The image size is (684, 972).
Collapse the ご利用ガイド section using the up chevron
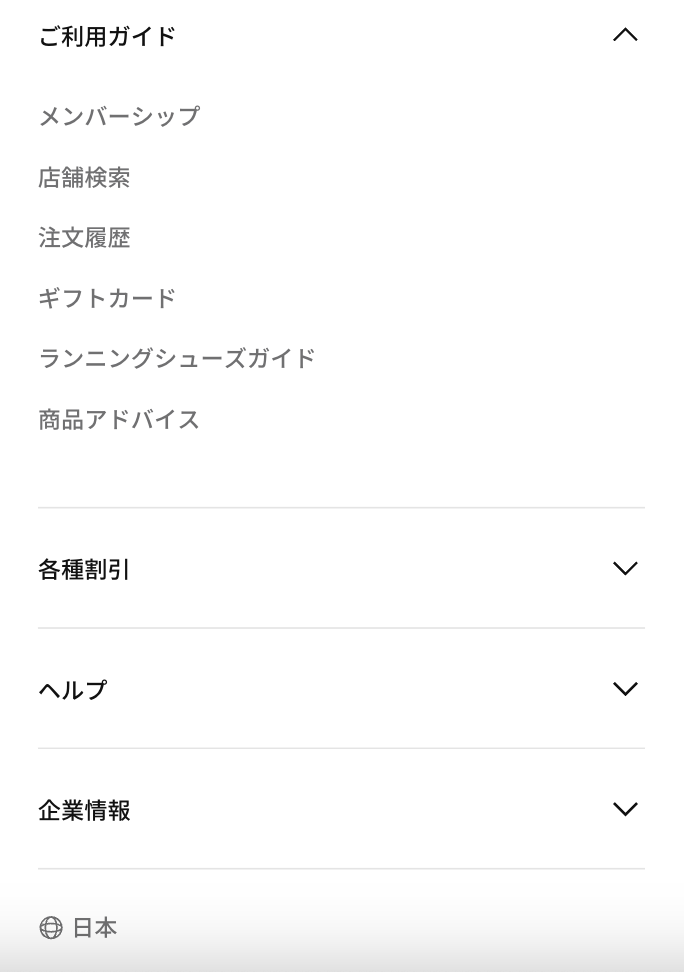pyautogui.click(x=625, y=36)
